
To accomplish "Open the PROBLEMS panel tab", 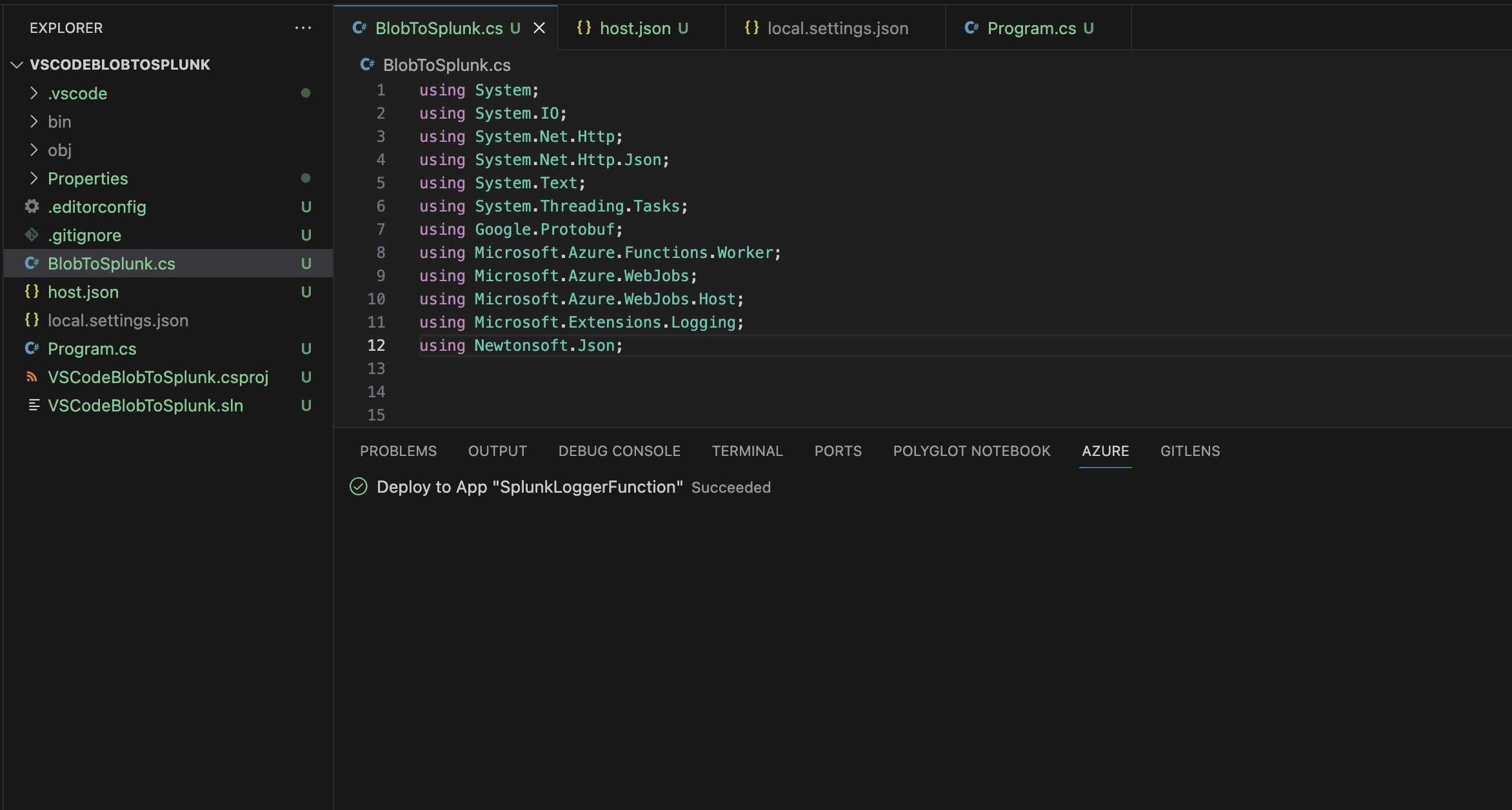I will click(x=398, y=451).
